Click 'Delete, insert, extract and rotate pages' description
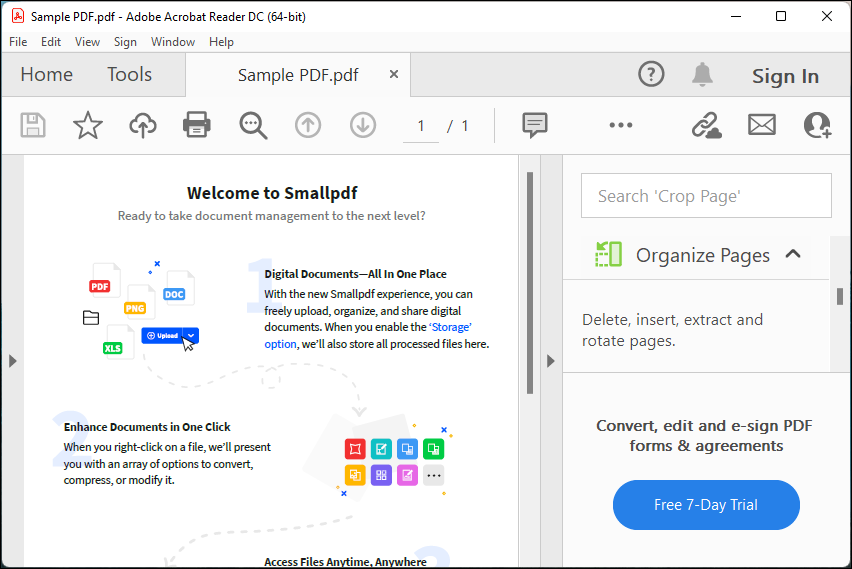Screen dimensions: 852x569 click(x=672, y=330)
